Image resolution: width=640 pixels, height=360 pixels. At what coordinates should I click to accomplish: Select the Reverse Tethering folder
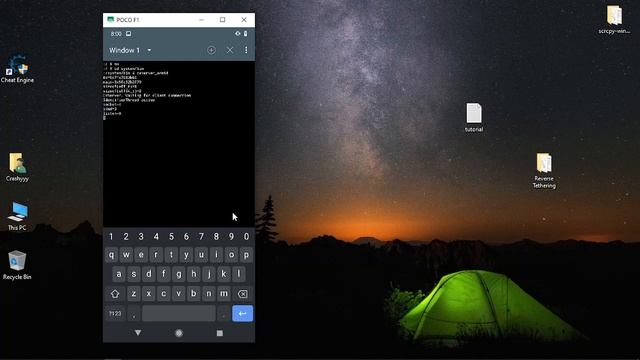tap(544, 170)
